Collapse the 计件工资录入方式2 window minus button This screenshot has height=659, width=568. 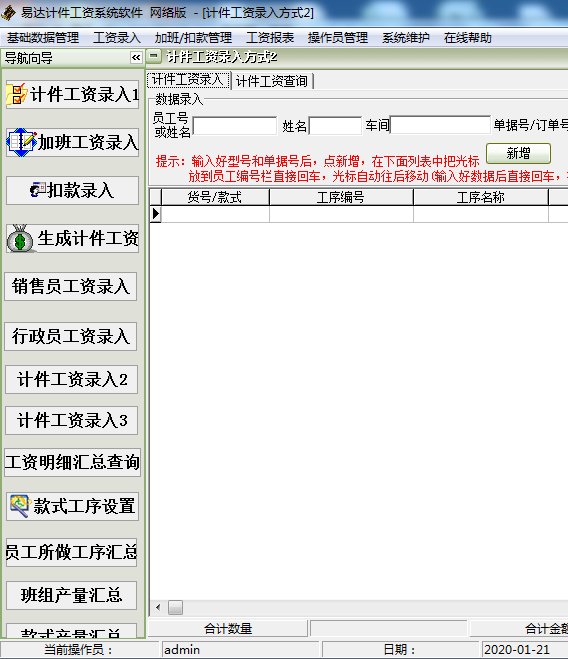[x=154, y=55]
